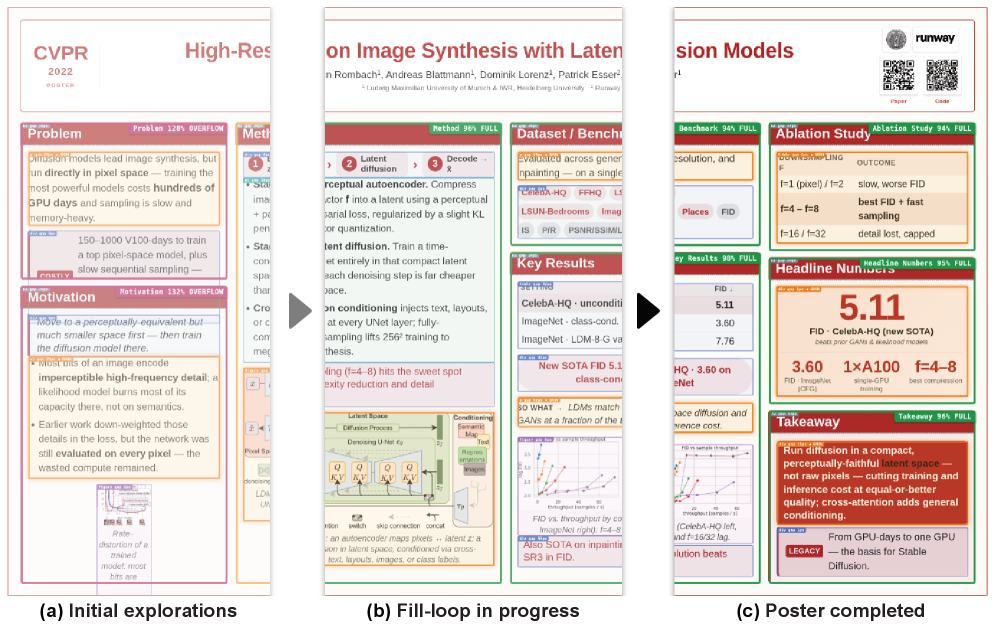This screenshot has height=628, width=995.
Task: Click the round university seal icon
Action: (896, 39)
